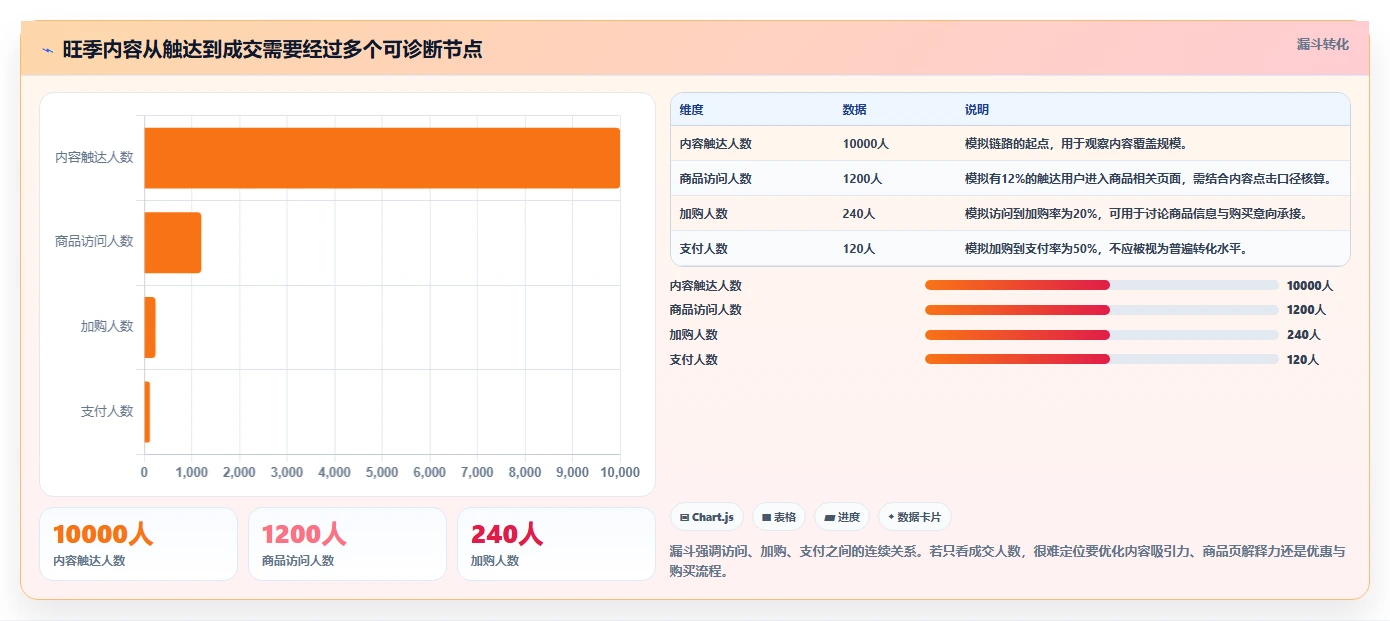Viewport: 1390px width, 621px height.
Task: Click the 1200人 value in the table
Action: pos(862,178)
